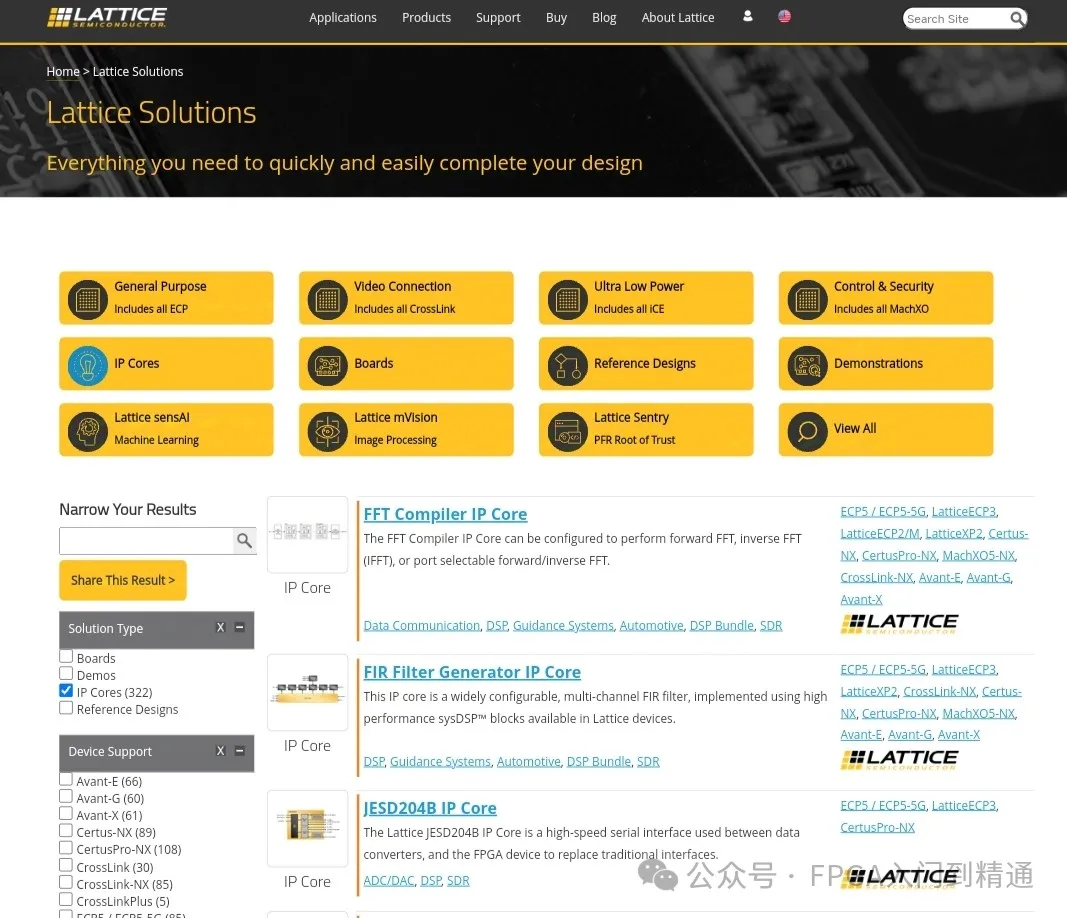Click the FFT Compiler IP Core thumbnail
Image resolution: width=1067 pixels, height=918 pixels.
click(307, 534)
